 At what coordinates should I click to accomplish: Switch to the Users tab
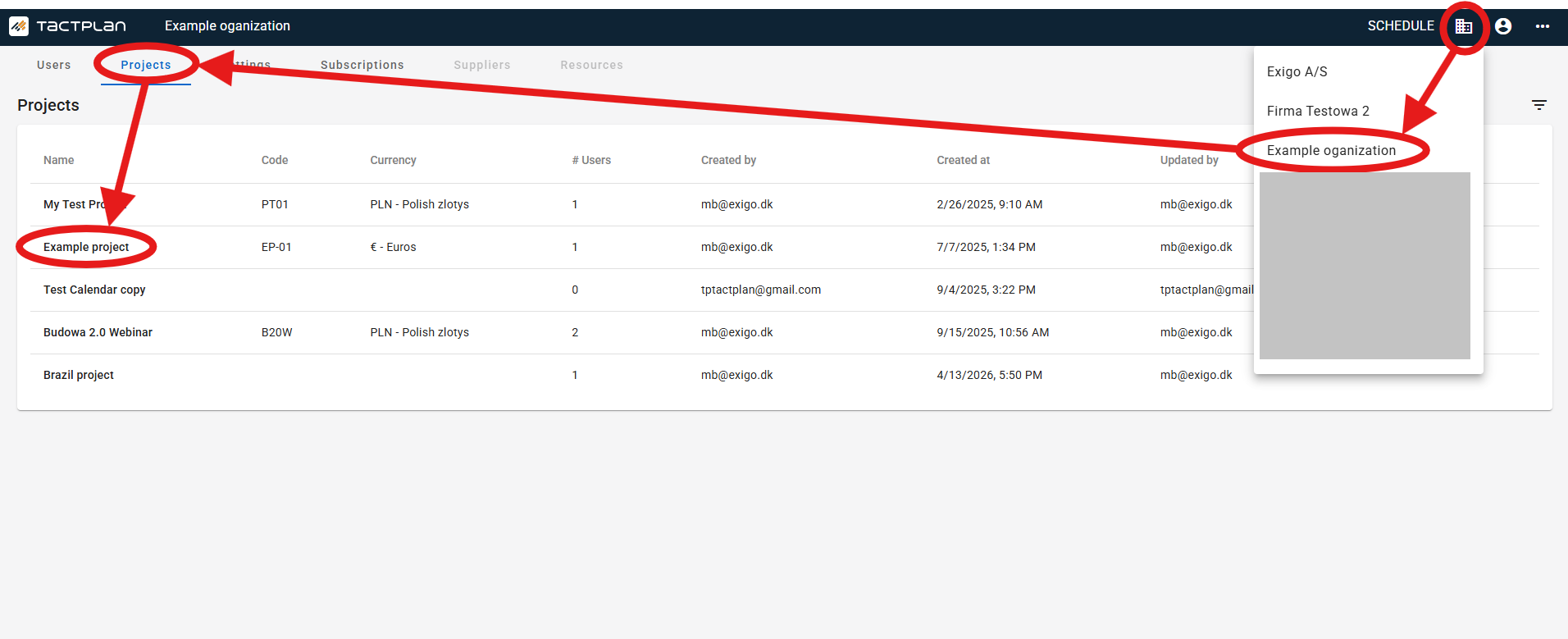(x=54, y=65)
